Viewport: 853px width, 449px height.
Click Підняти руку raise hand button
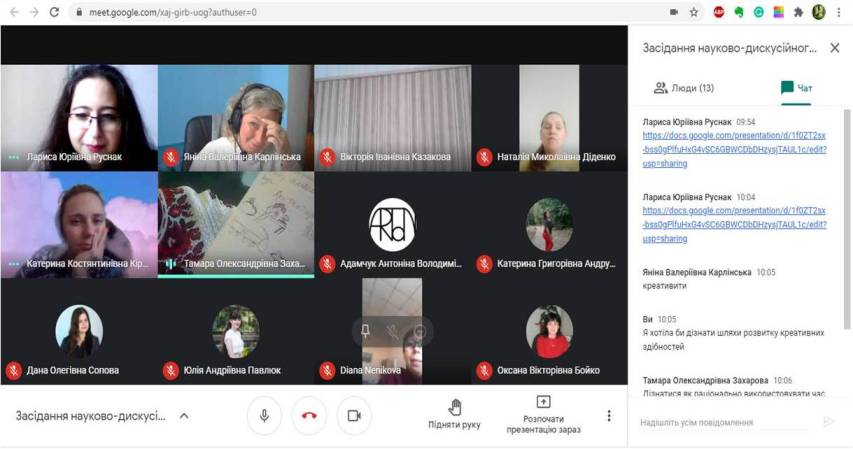pyautogui.click(x=454, y=415)
